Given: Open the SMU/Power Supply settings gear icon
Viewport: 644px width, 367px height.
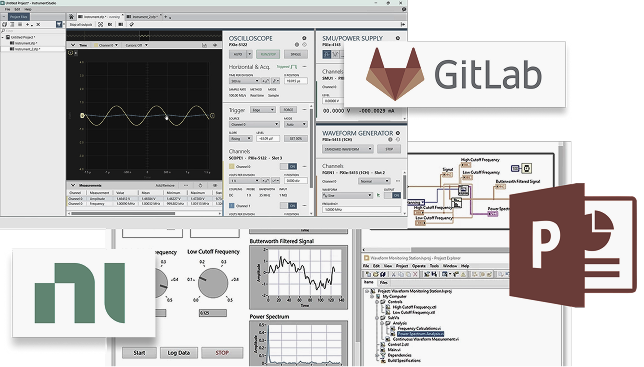Looking at the screenshot, I should point(398,38).
